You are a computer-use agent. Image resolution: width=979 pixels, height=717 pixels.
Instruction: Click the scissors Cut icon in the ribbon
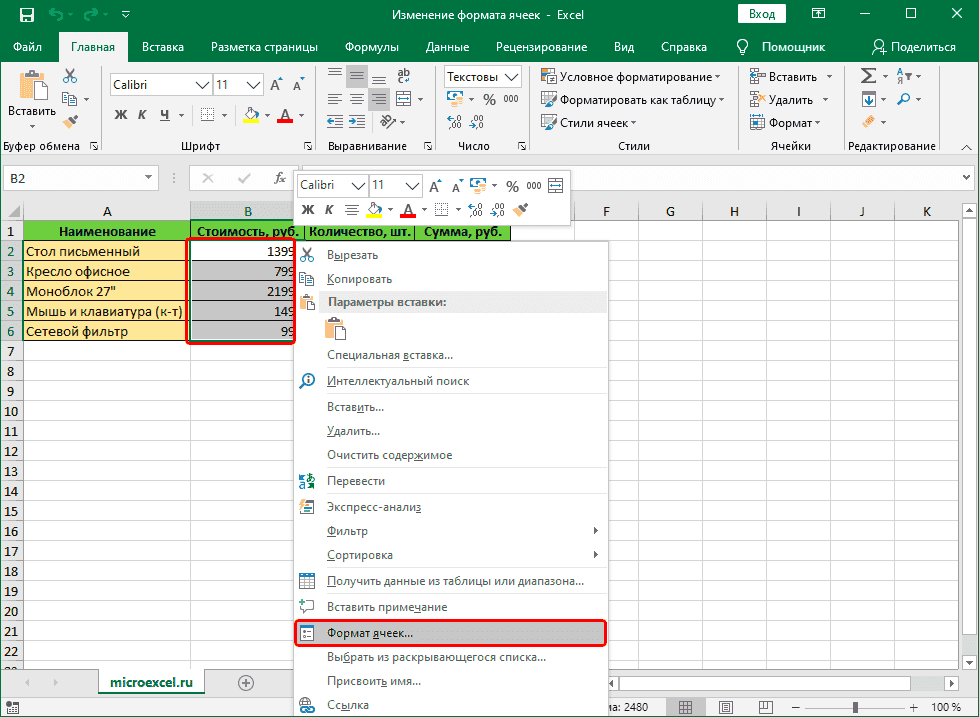click(x=70, y=76)
